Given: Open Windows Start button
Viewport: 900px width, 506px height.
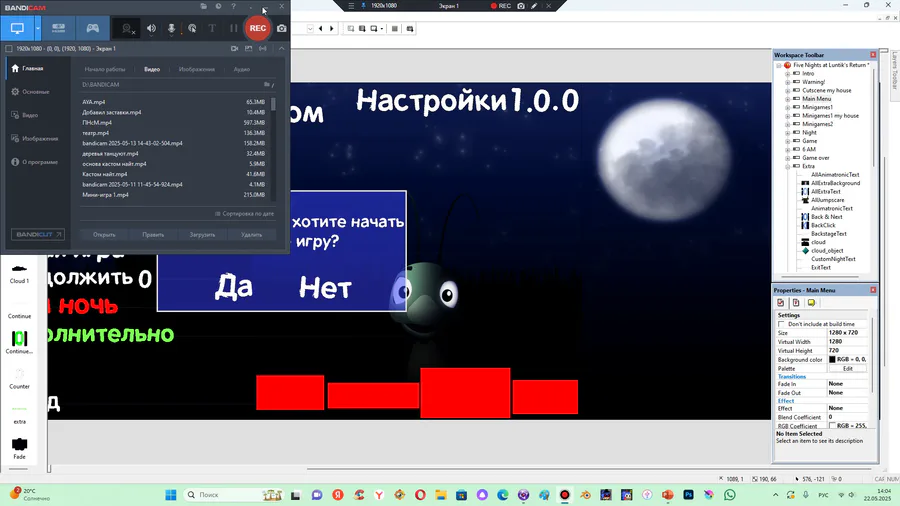Looking at the screenshot, I should 170,495.
